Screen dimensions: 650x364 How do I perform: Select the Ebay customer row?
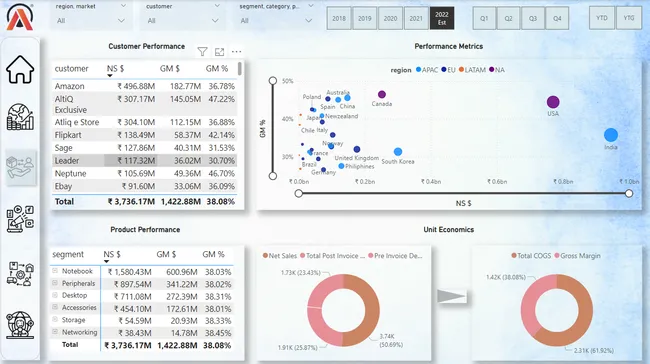pos(145,187)
